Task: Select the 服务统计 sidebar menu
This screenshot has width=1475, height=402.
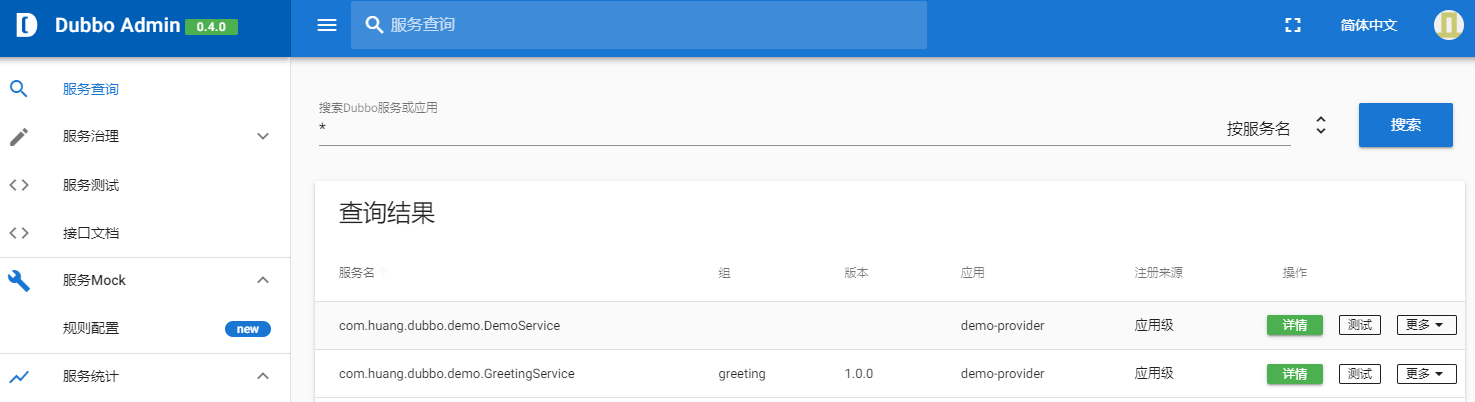Action: coord(91,377)
